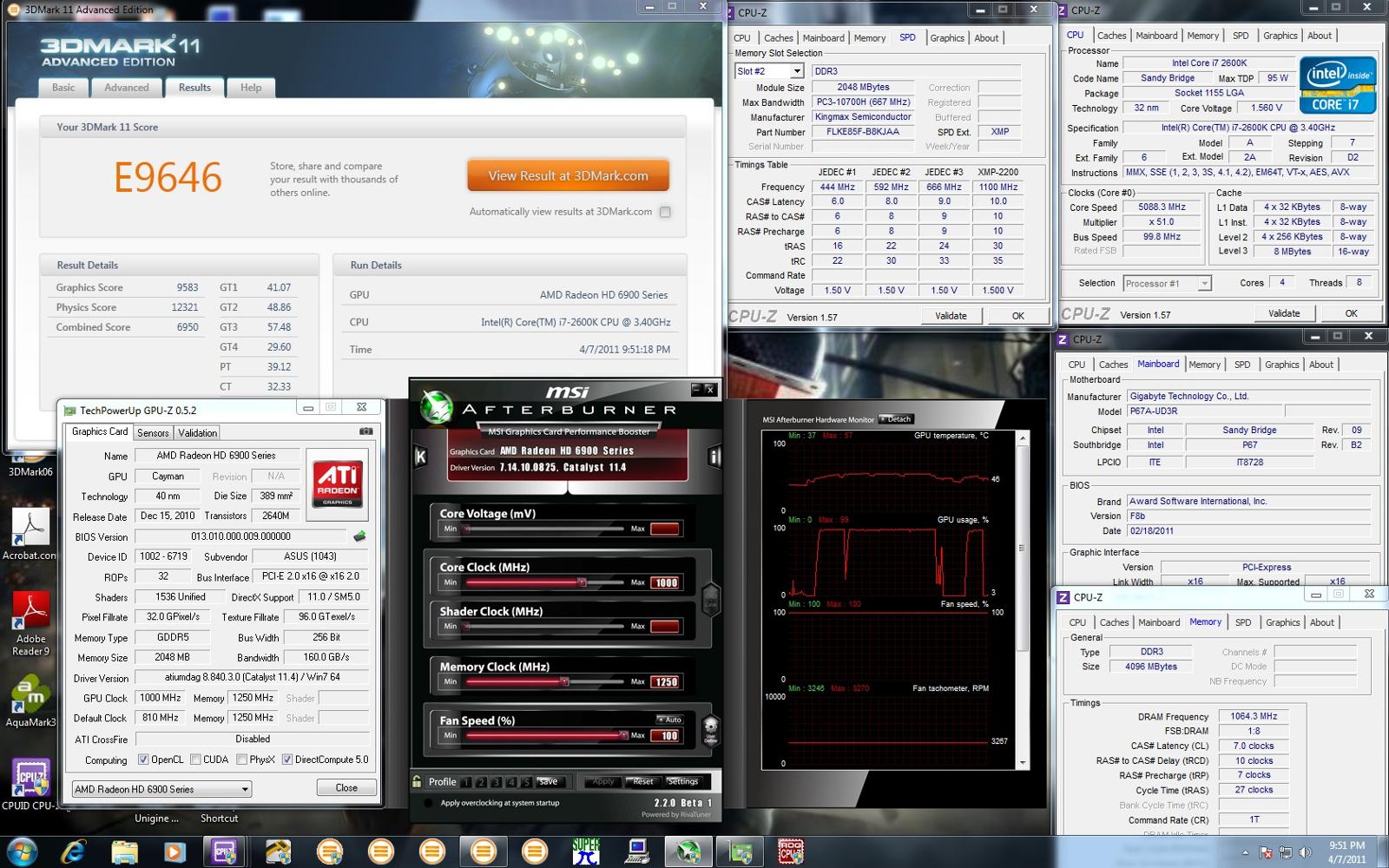Viewport: 1389px width, 868px height.
Task: Click the Core Clock value box 1000
Action: coord(666,582)
